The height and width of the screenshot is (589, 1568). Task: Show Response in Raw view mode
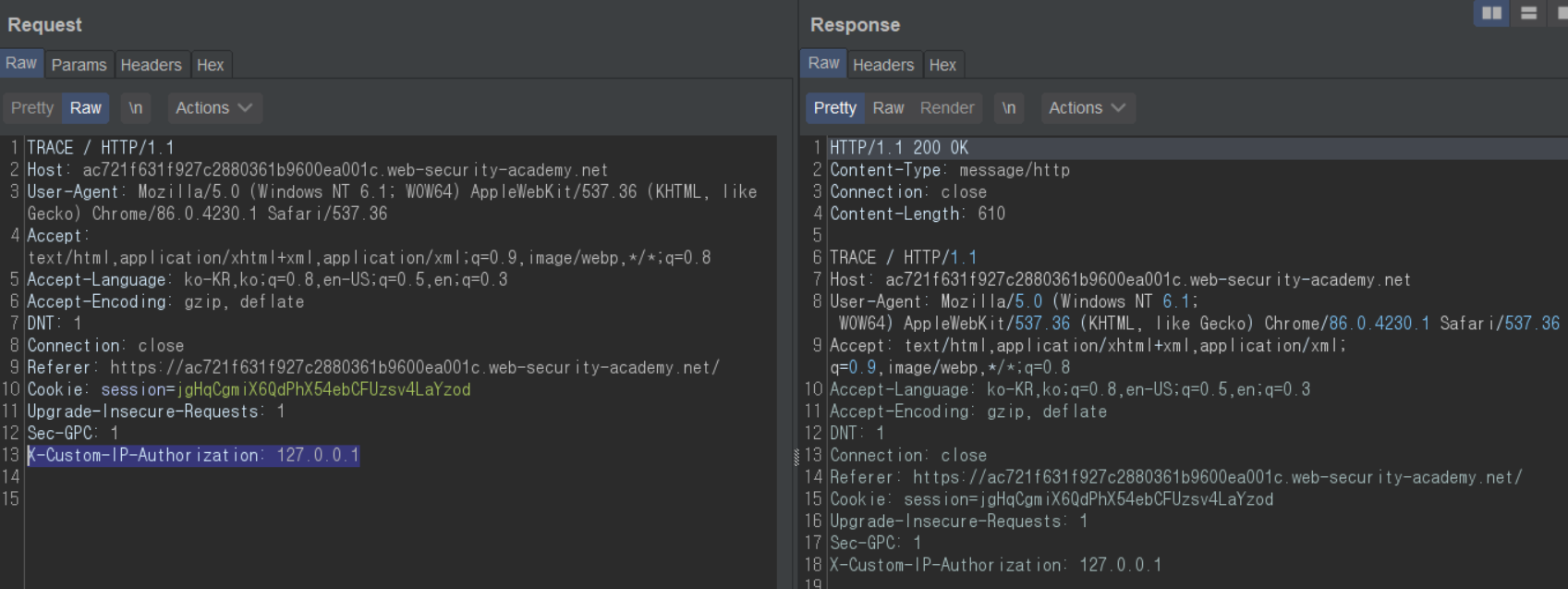pyautogui.click(x=888, y=108)
